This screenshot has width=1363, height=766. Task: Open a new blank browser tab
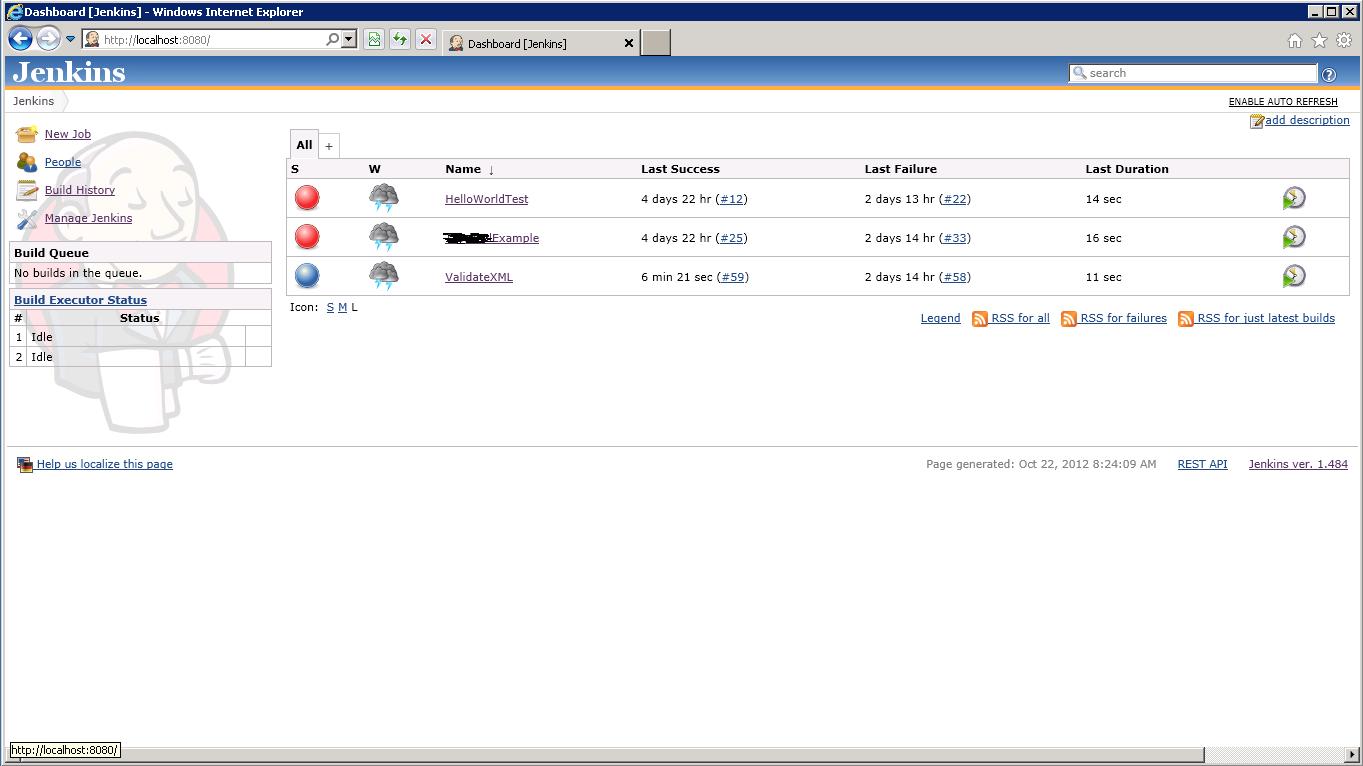(x=655, y=43)
